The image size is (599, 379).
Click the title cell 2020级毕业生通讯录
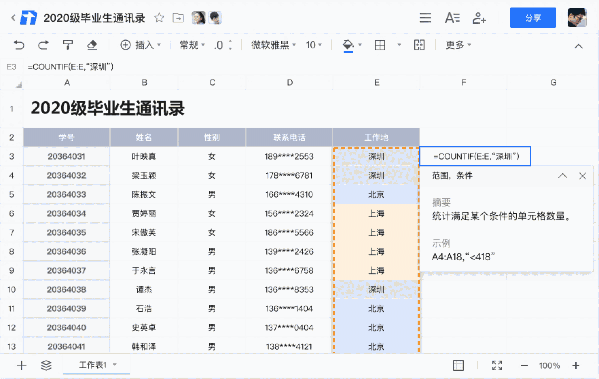(108, 109)
